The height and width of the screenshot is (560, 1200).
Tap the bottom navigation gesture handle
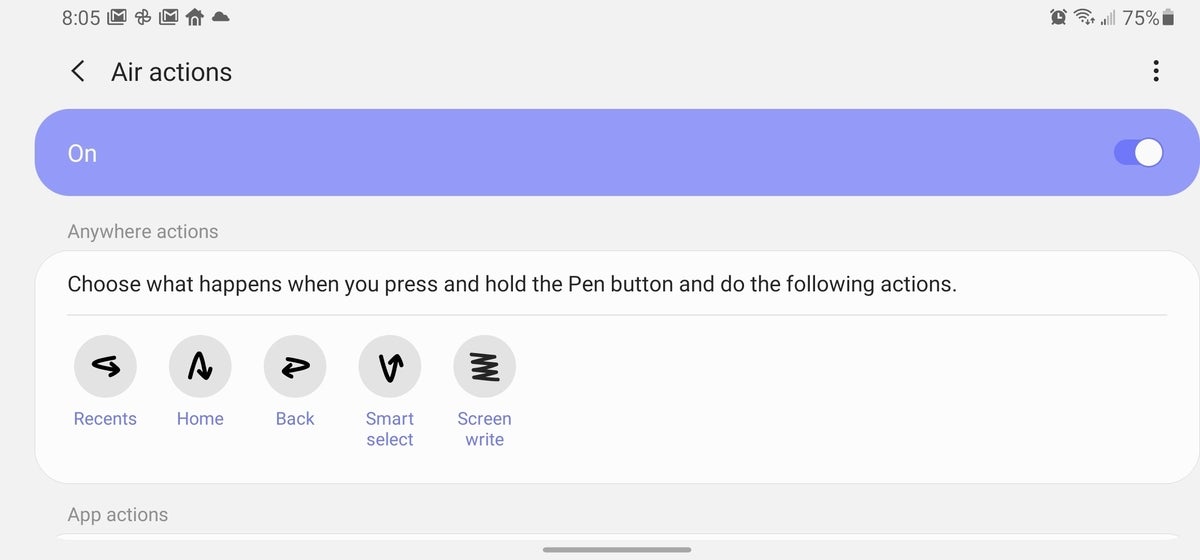point(617,549)
